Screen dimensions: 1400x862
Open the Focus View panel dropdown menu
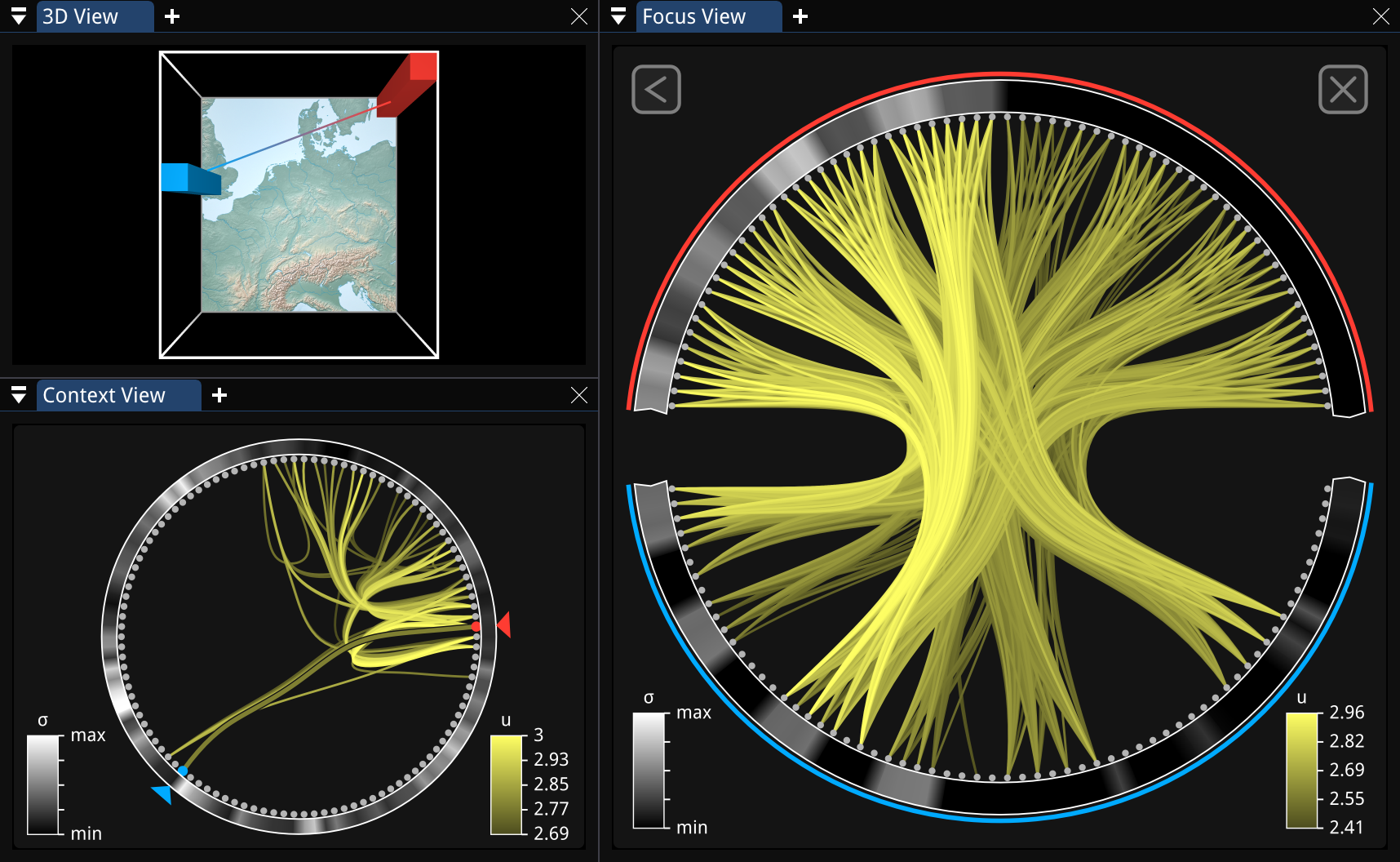(x=618, y=16)
